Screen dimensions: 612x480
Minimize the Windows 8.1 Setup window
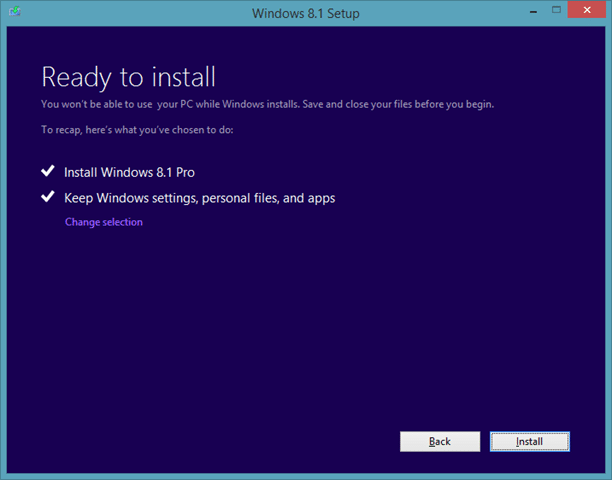(x=534, y=11)
